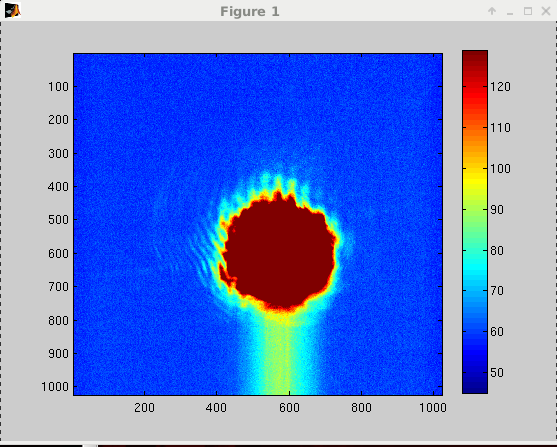
Task: Close the Figure 1 window
Action: click(546, 11)
